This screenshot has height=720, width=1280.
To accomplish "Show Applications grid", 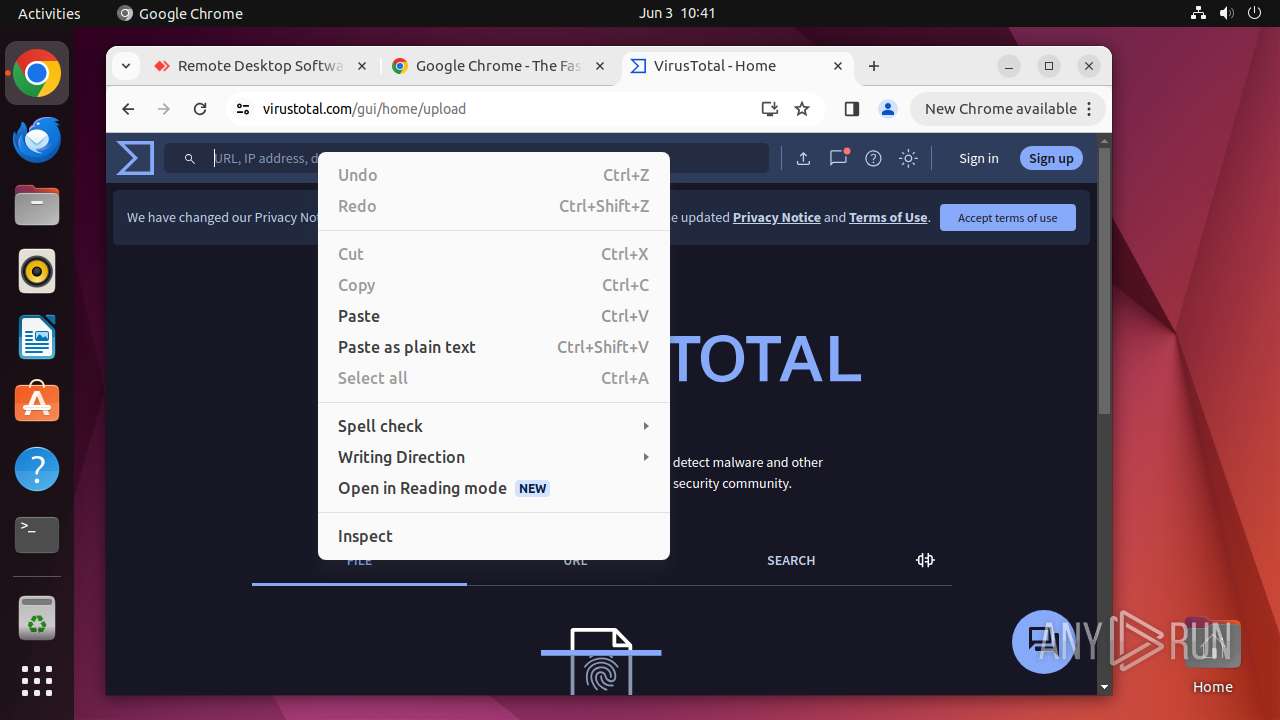I will [37, 681].
